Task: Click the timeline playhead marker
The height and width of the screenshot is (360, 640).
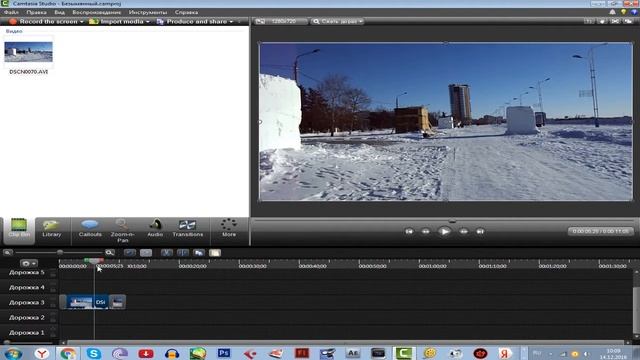Action: coord(94,260)
